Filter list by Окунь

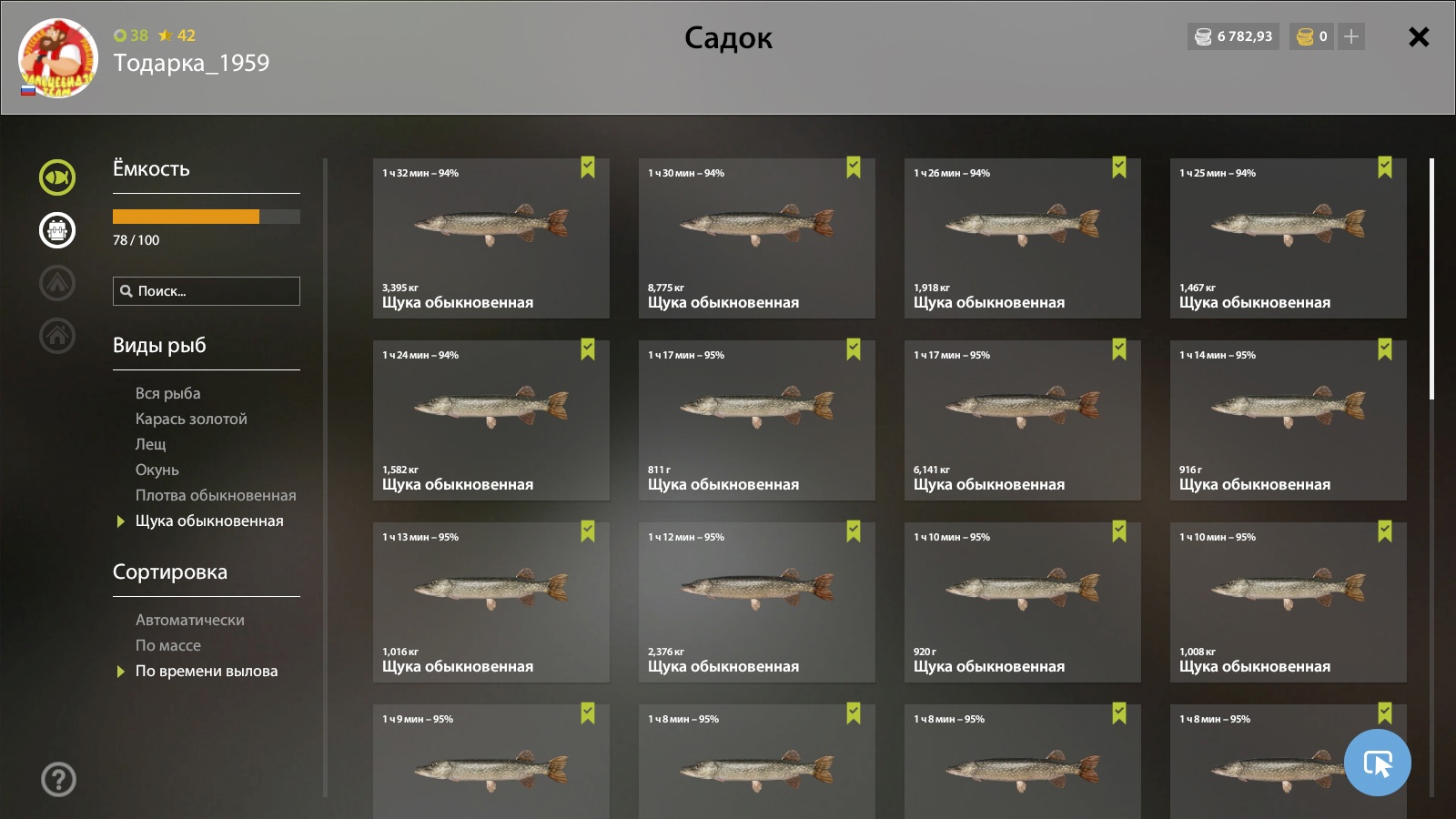click(x=157, y=470)
